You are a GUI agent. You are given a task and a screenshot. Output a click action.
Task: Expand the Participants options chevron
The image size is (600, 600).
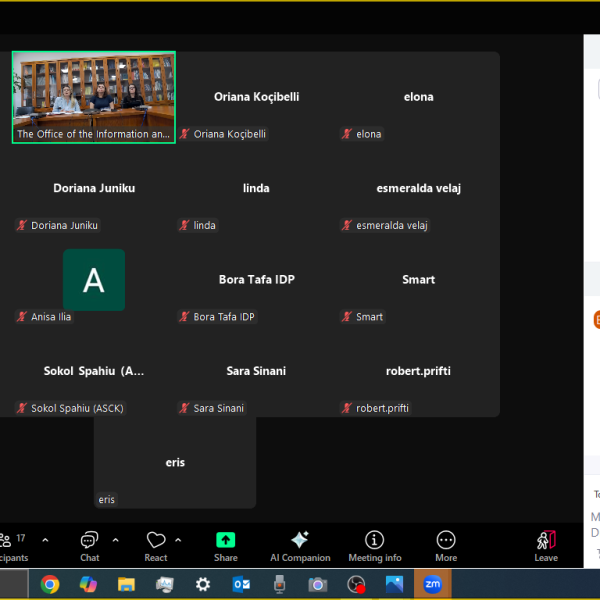tap(44, 540)
